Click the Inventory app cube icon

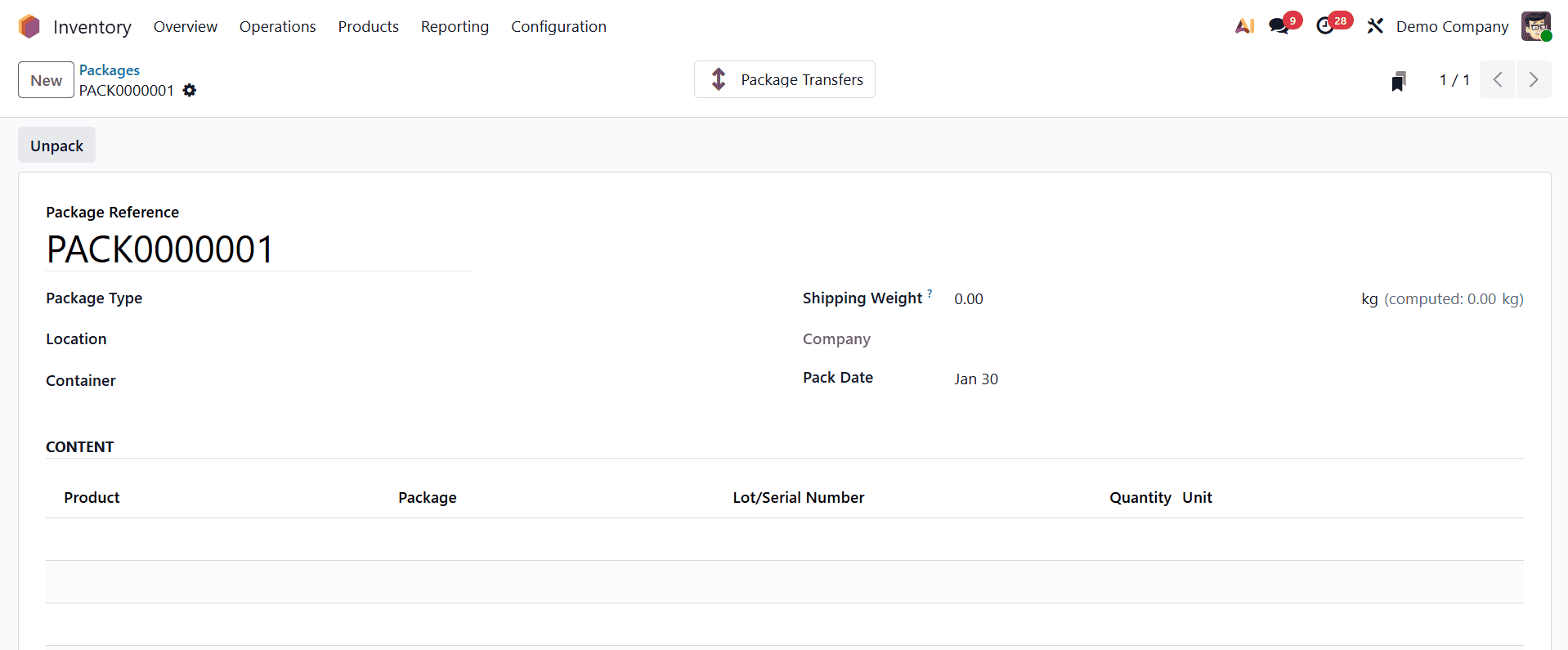(29, 25)
